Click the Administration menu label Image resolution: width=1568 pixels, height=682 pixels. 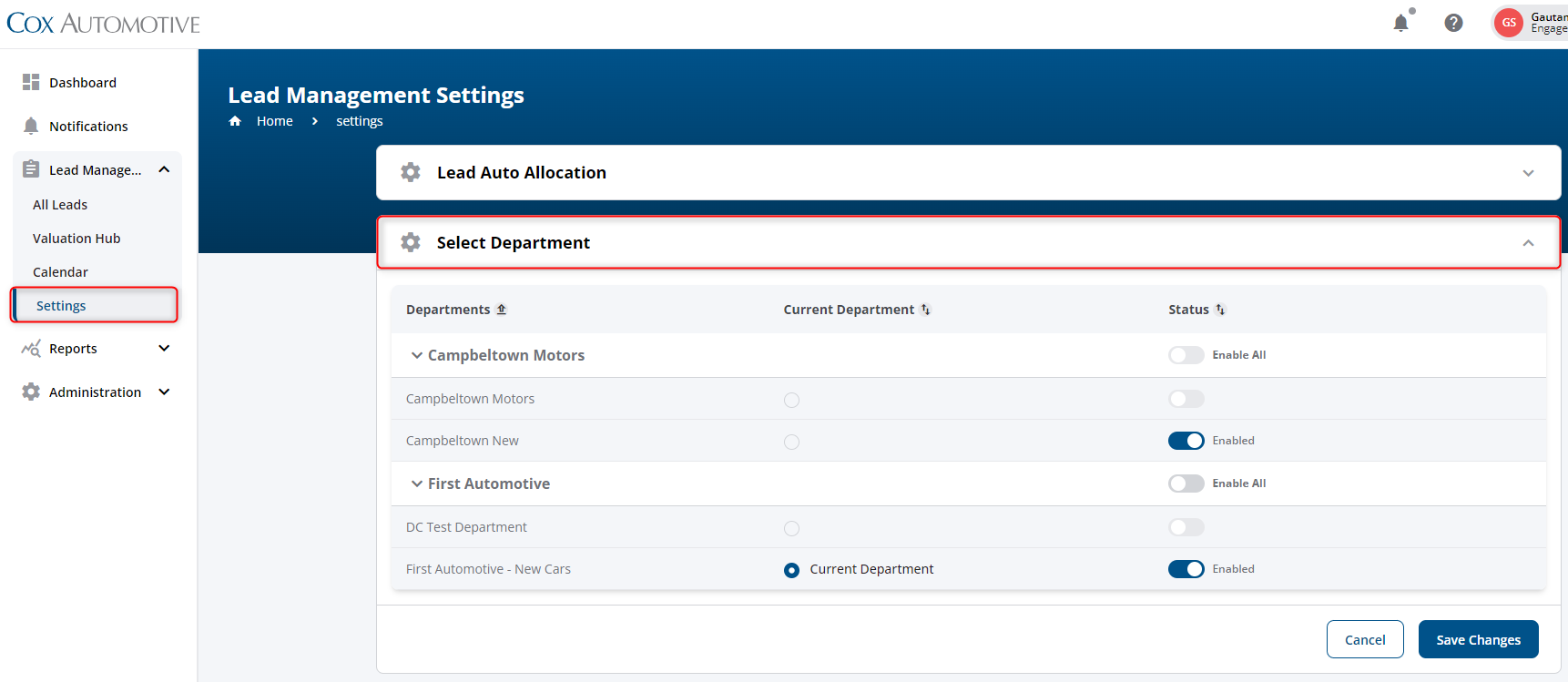coord(95,392)
